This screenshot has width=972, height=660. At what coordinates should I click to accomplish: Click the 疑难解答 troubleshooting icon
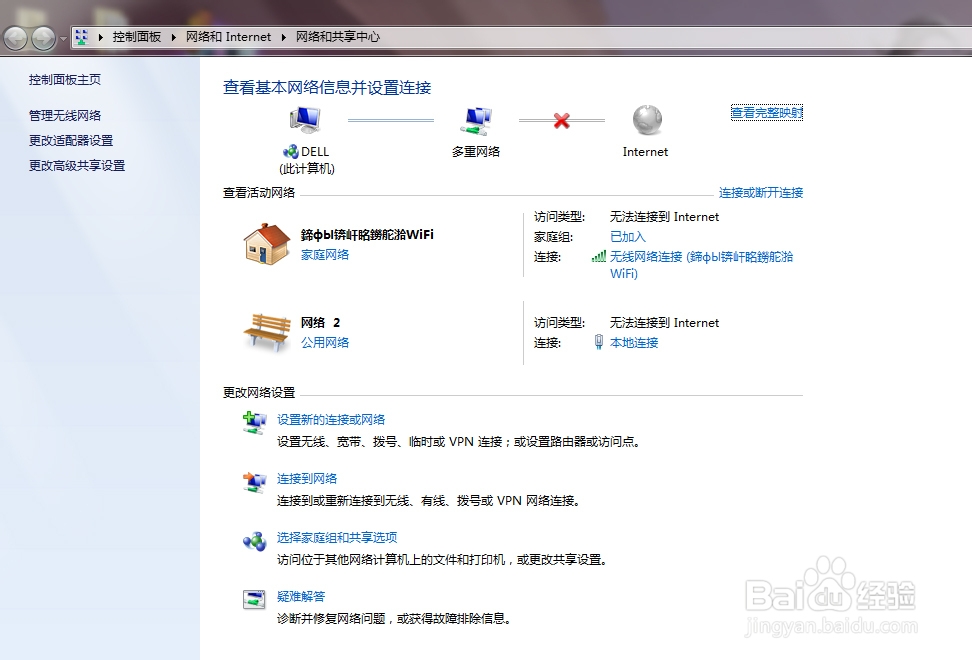click(254, 601)
